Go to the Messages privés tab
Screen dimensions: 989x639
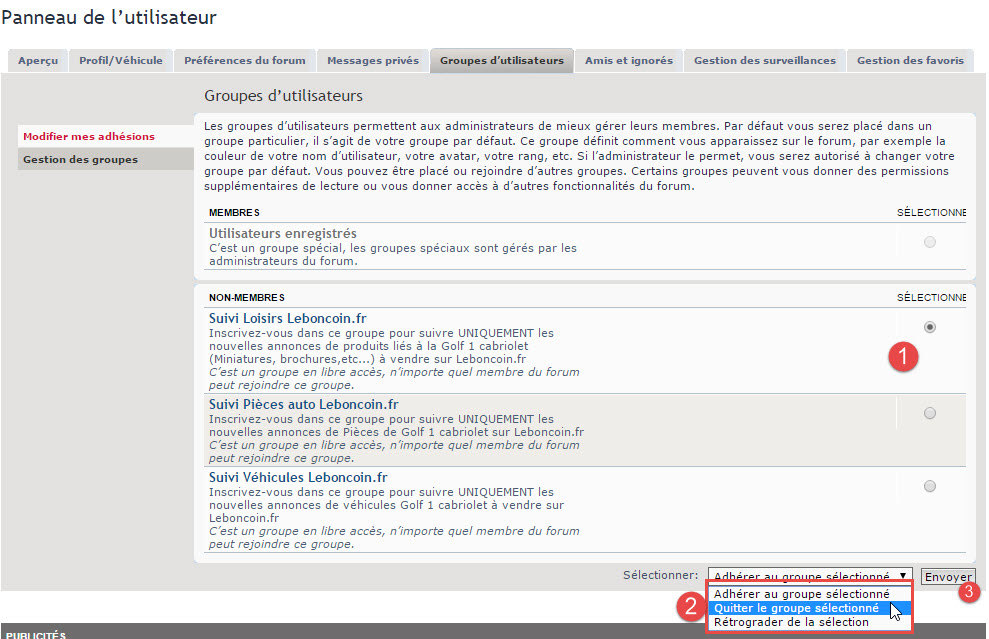click(x=373, y=60)
